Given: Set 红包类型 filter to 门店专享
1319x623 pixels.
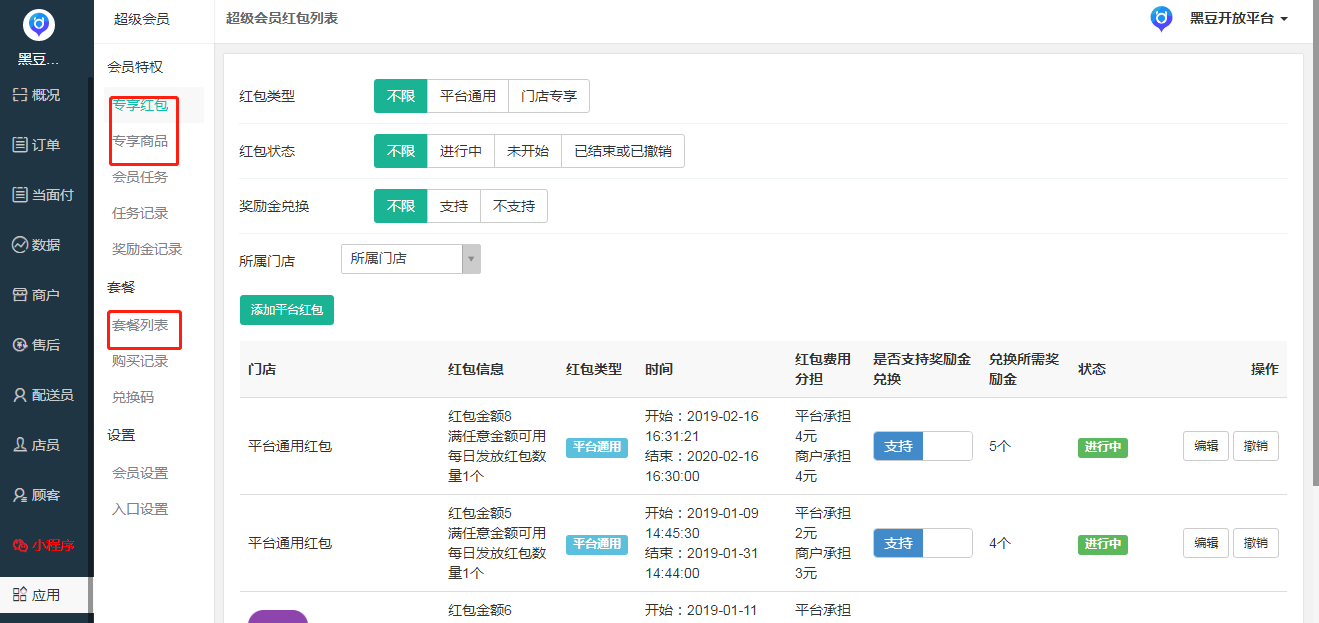Looking at the screenshot, I should 549,96.
